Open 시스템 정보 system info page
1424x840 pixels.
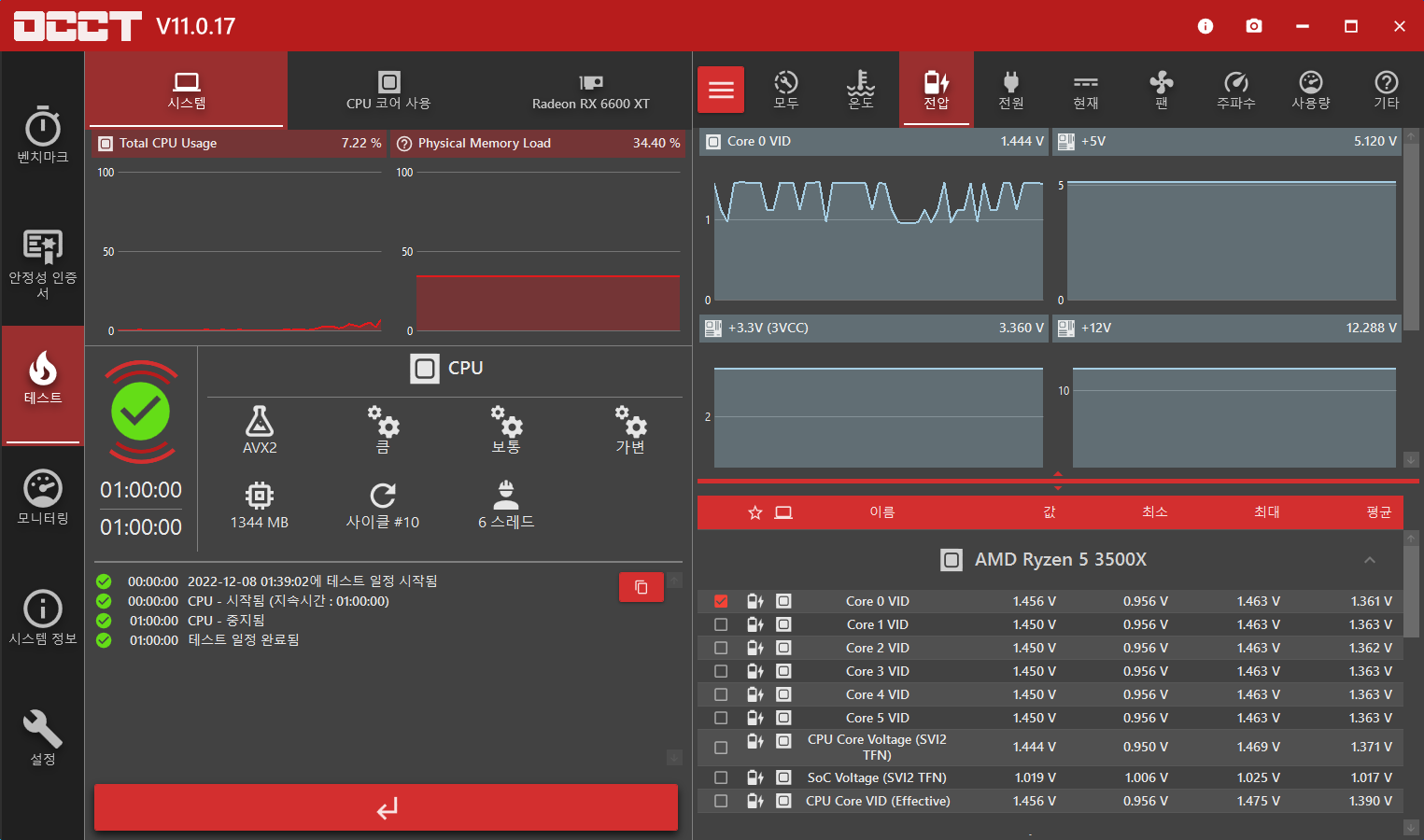43,617
